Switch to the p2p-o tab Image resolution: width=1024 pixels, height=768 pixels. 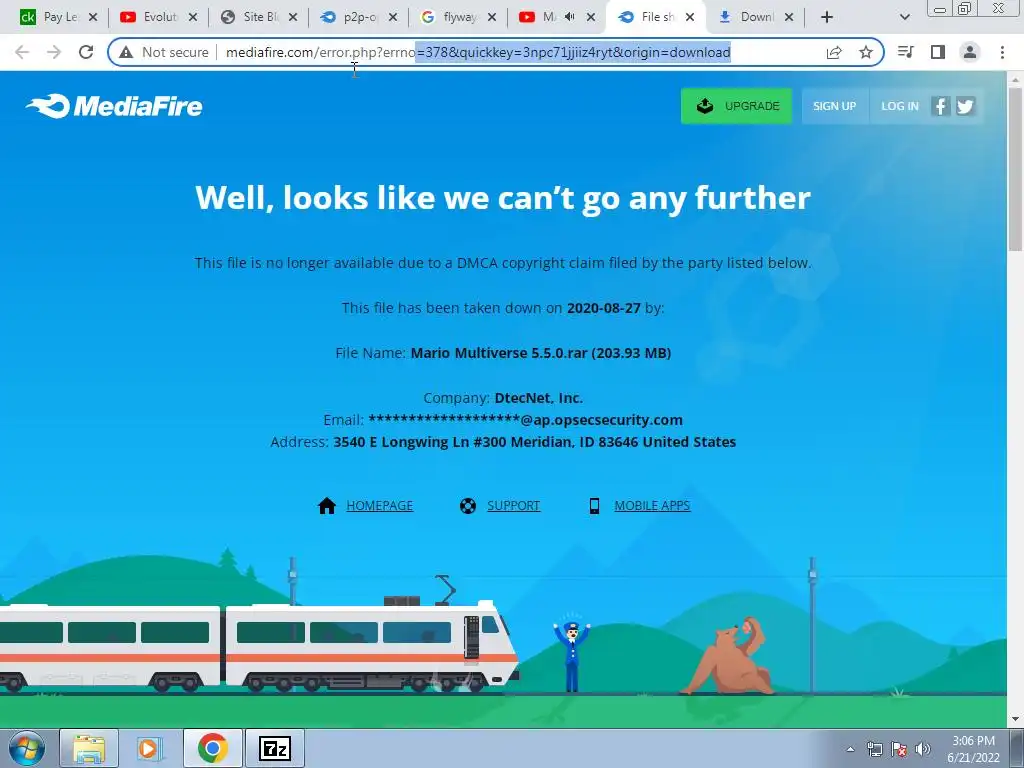[x=357, y=17]
